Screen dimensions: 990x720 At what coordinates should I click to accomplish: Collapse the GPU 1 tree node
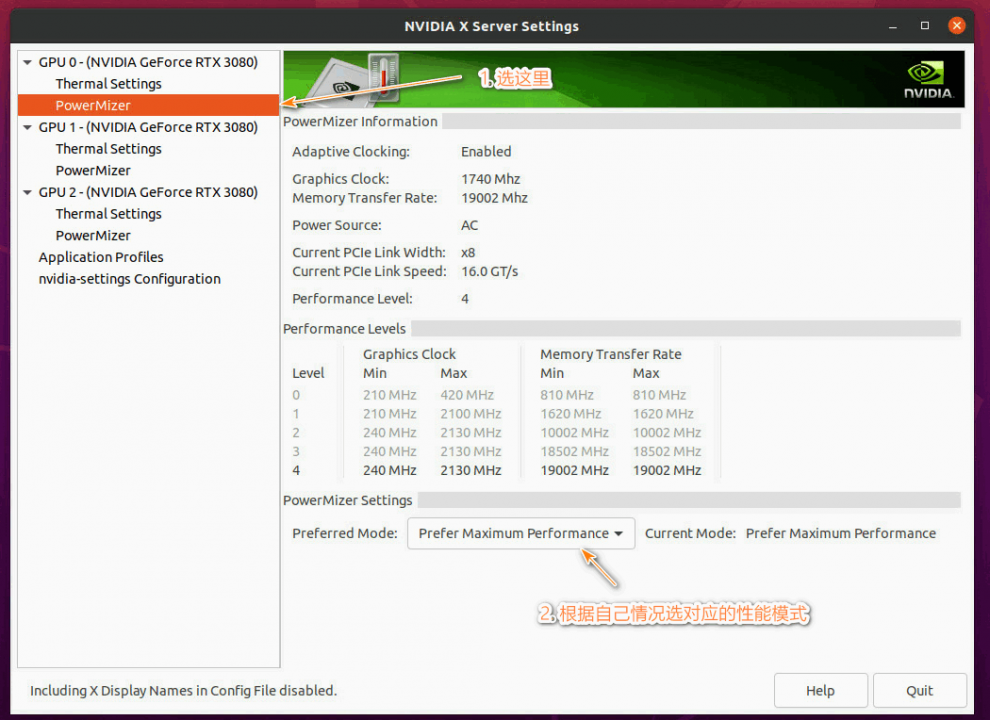[27, 128]
